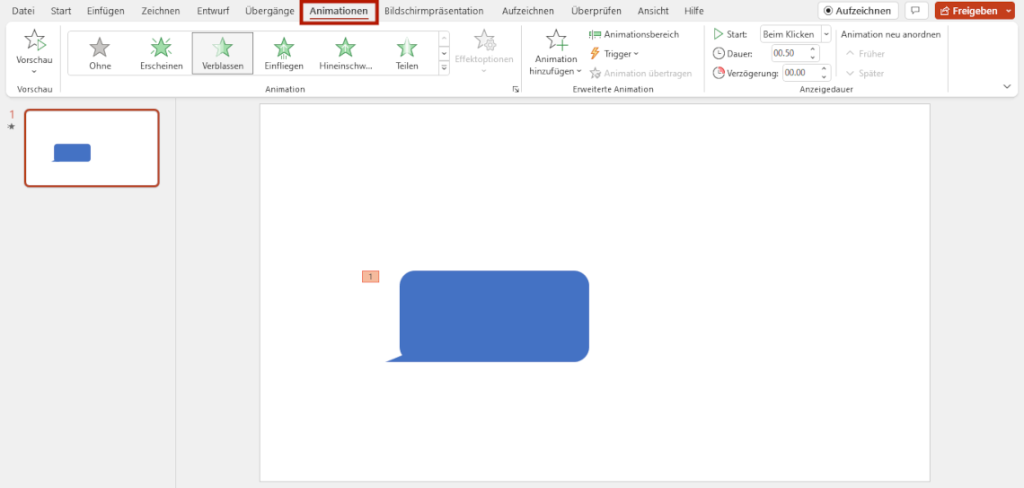Select the Animationen tab
Screen dimensions: 1024x488
pyautogui.click(x=339, y=12)
